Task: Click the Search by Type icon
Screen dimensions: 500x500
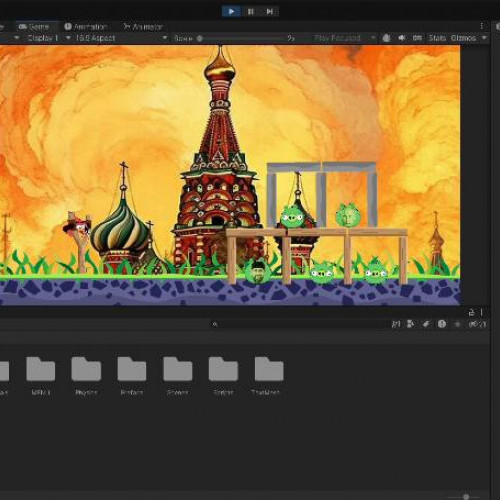Action: (411, 324)
